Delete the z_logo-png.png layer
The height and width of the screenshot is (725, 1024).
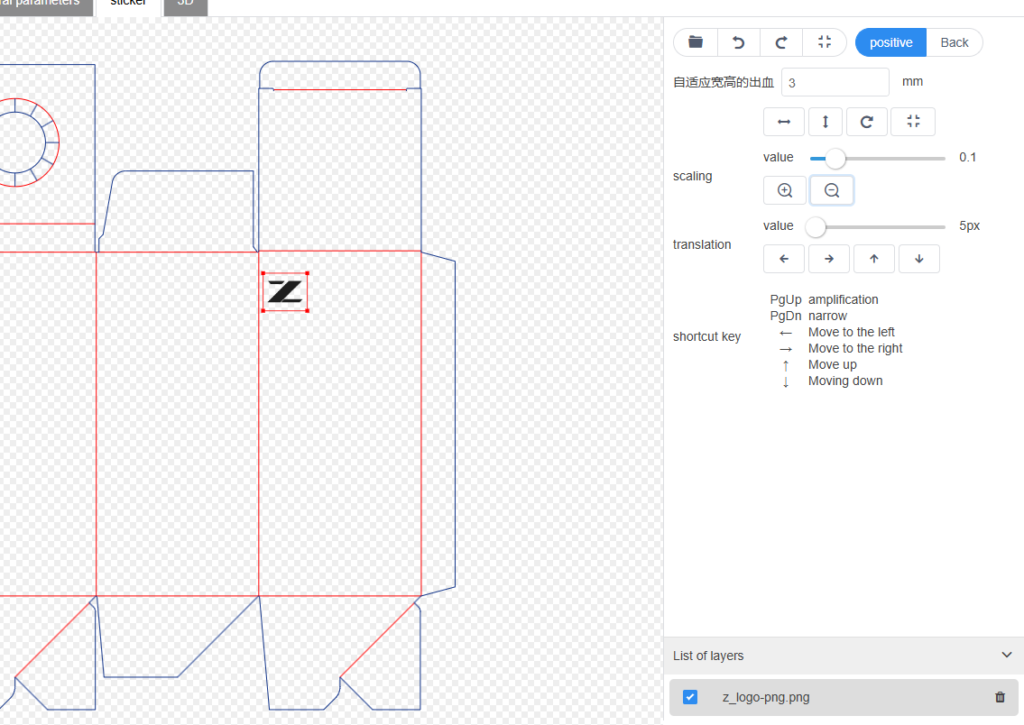(x=1000, y=697)
